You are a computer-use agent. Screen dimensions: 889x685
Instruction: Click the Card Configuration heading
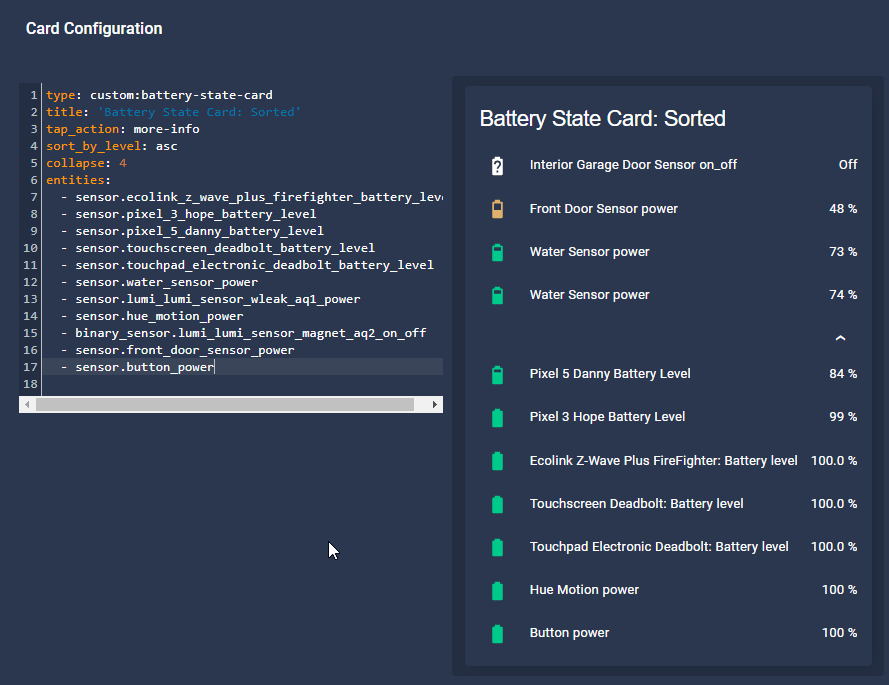[x=94, y=28]
